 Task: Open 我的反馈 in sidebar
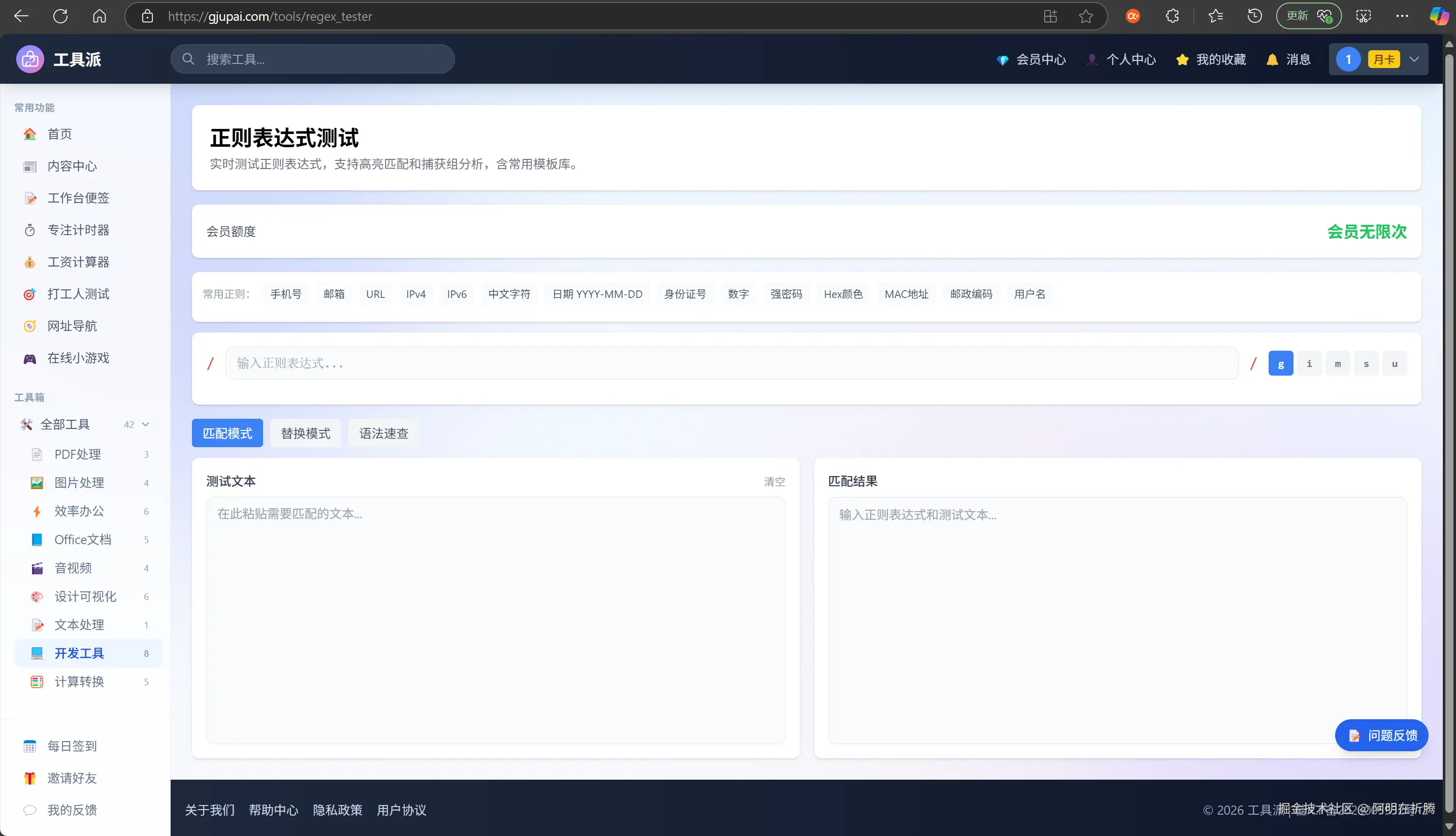click(x=88, y=810)
